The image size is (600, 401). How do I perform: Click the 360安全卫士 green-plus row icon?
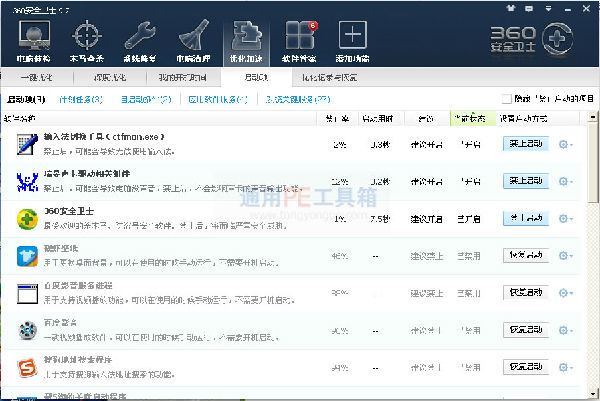27,219
